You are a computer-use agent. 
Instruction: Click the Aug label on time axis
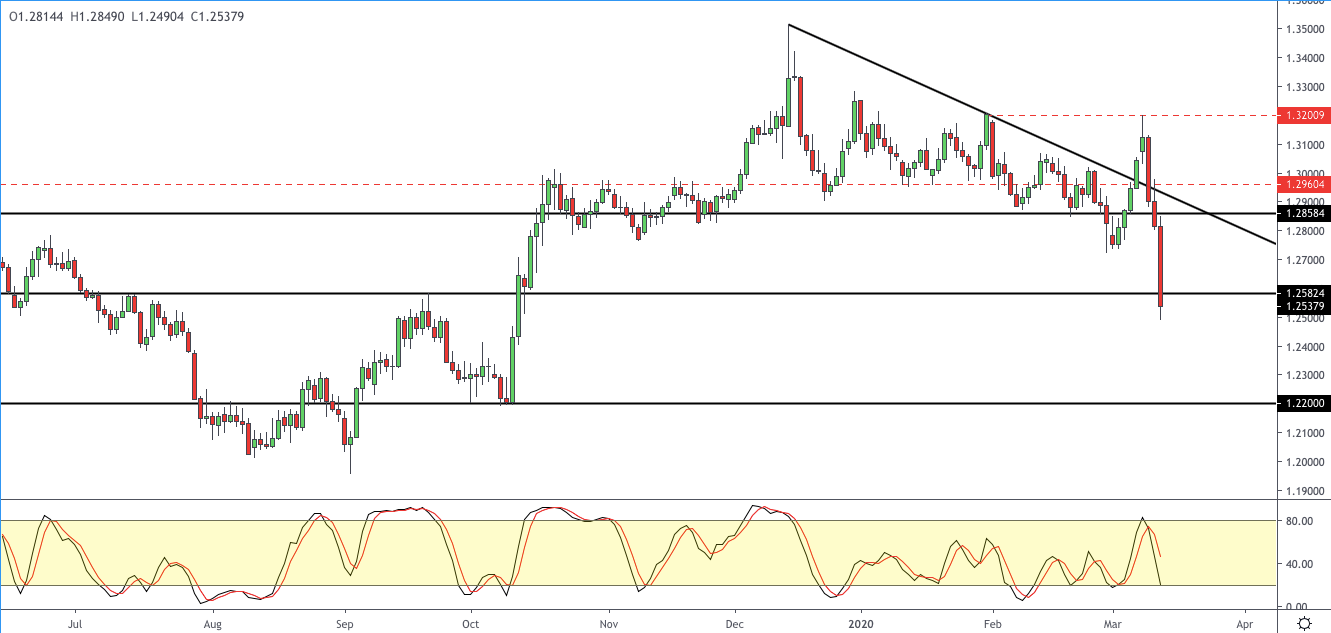[x=211, y=622]
